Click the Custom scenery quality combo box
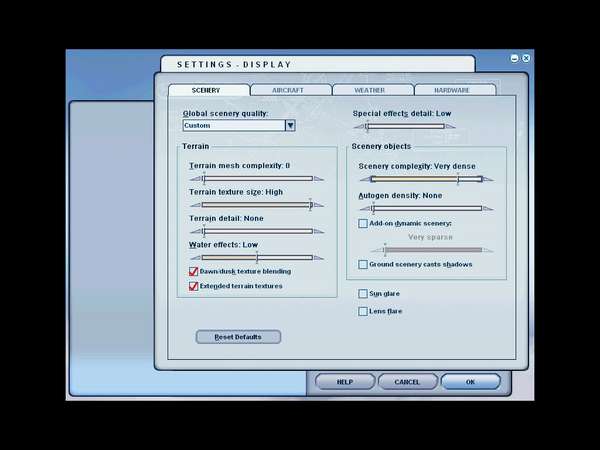This screenshot has width=600, height=450. point(239,125)
